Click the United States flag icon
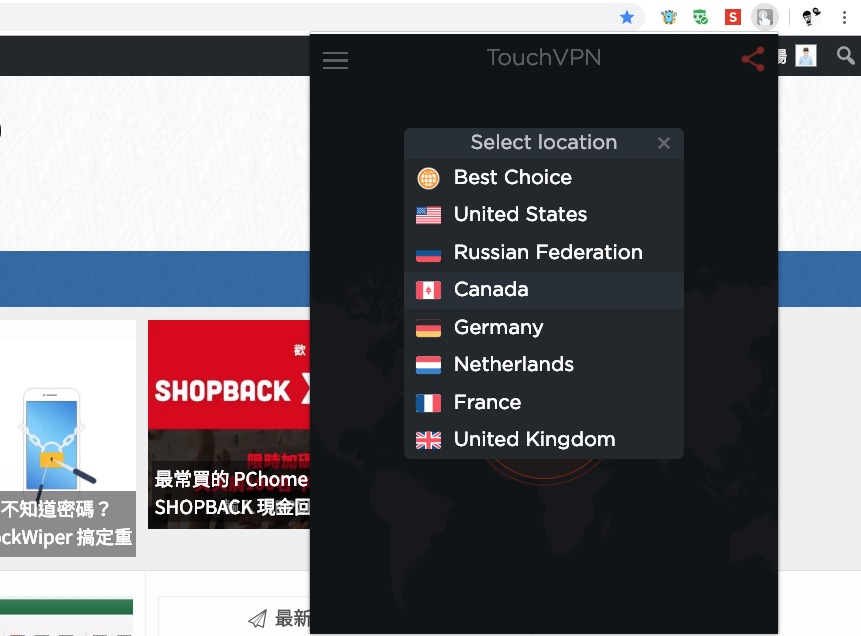This screenshot has height=636, width=861. click(428, 215)
